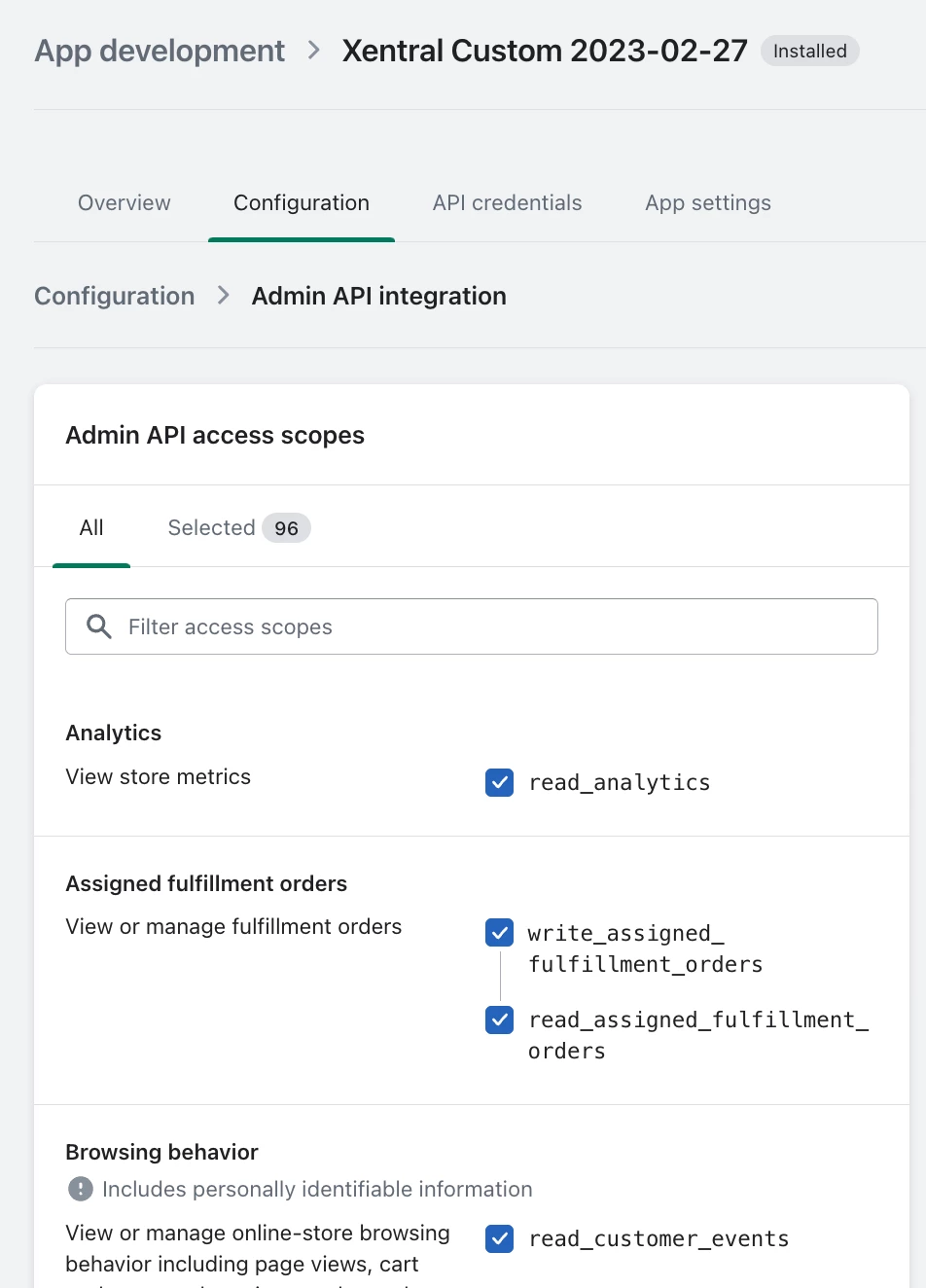Click the info icon beside personally identifiable information
This screenshot has height=1288, width=926.
click(x=80, y=1189)
